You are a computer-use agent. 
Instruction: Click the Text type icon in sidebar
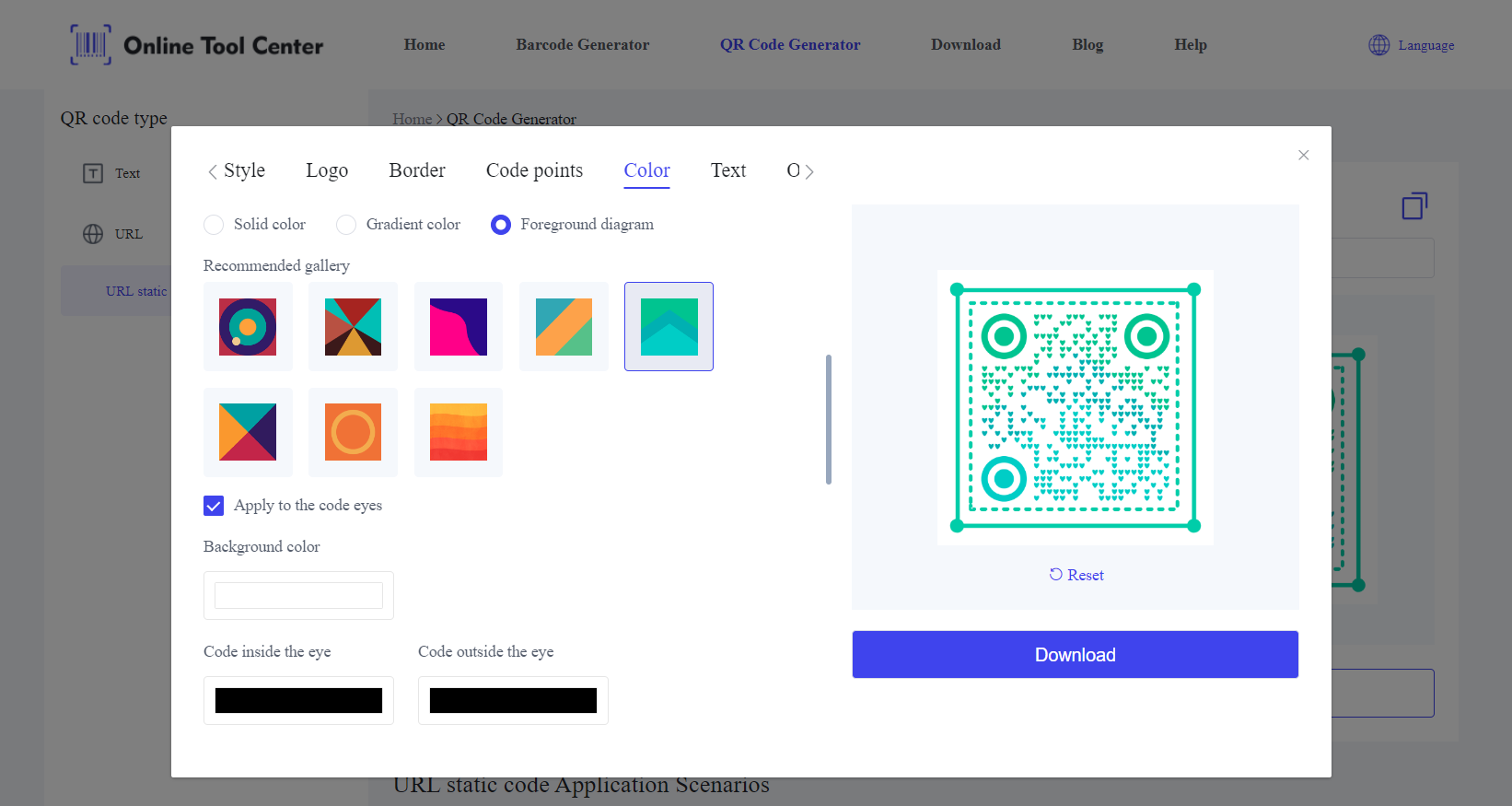click(93, 173)
